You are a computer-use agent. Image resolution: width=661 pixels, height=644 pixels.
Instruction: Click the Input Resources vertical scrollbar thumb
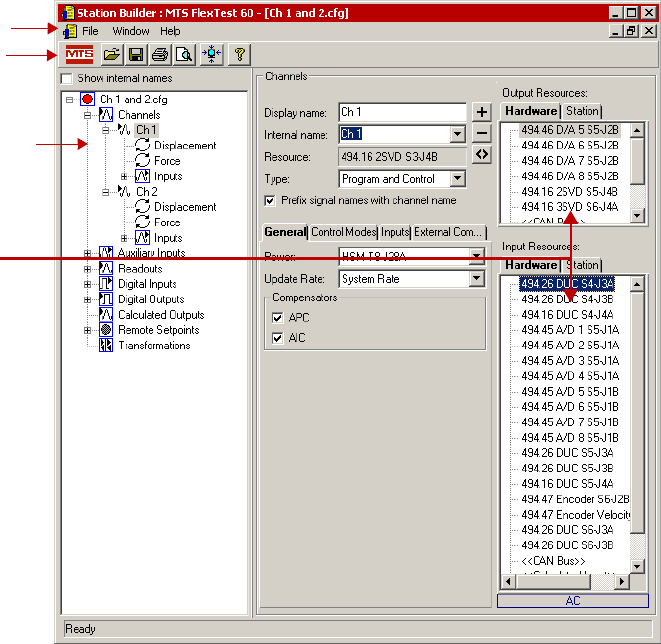(637, 413)
